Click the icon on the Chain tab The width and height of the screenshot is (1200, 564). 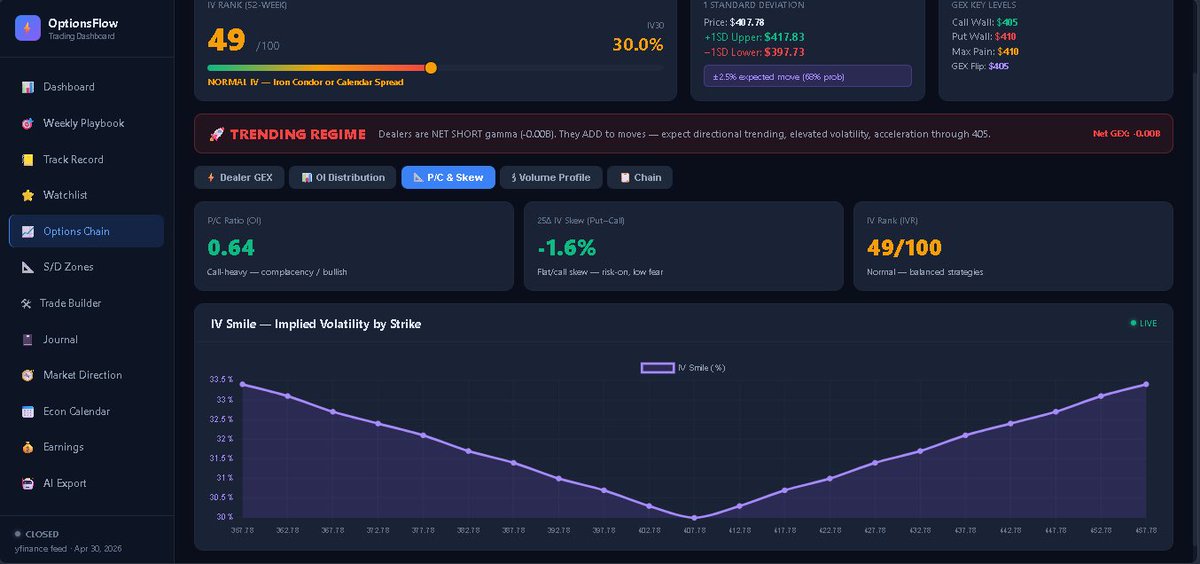[x=625, y=177]
